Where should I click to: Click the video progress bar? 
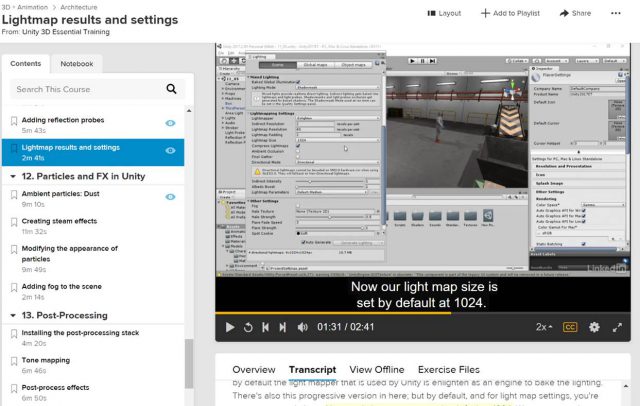pyautogui.click(x=423, y=313)
